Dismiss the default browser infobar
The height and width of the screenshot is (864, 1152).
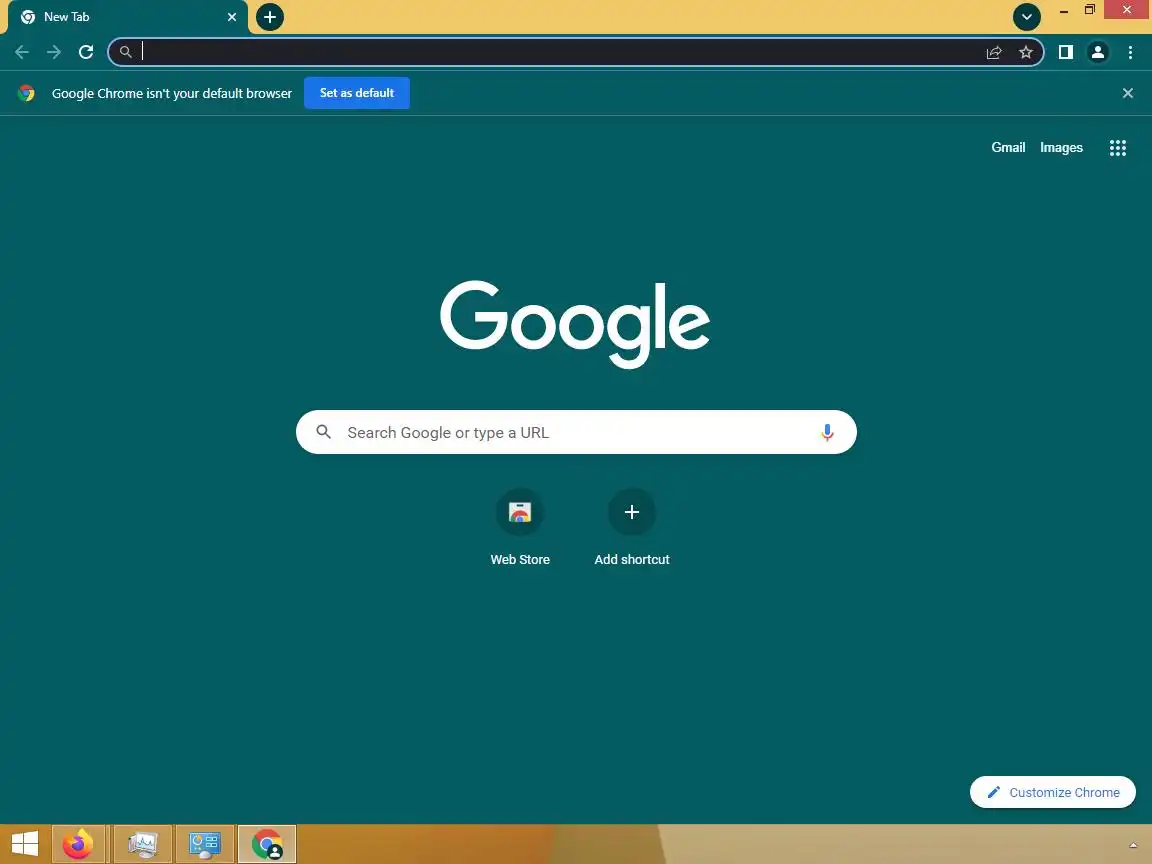click(x=1128, y=93)
